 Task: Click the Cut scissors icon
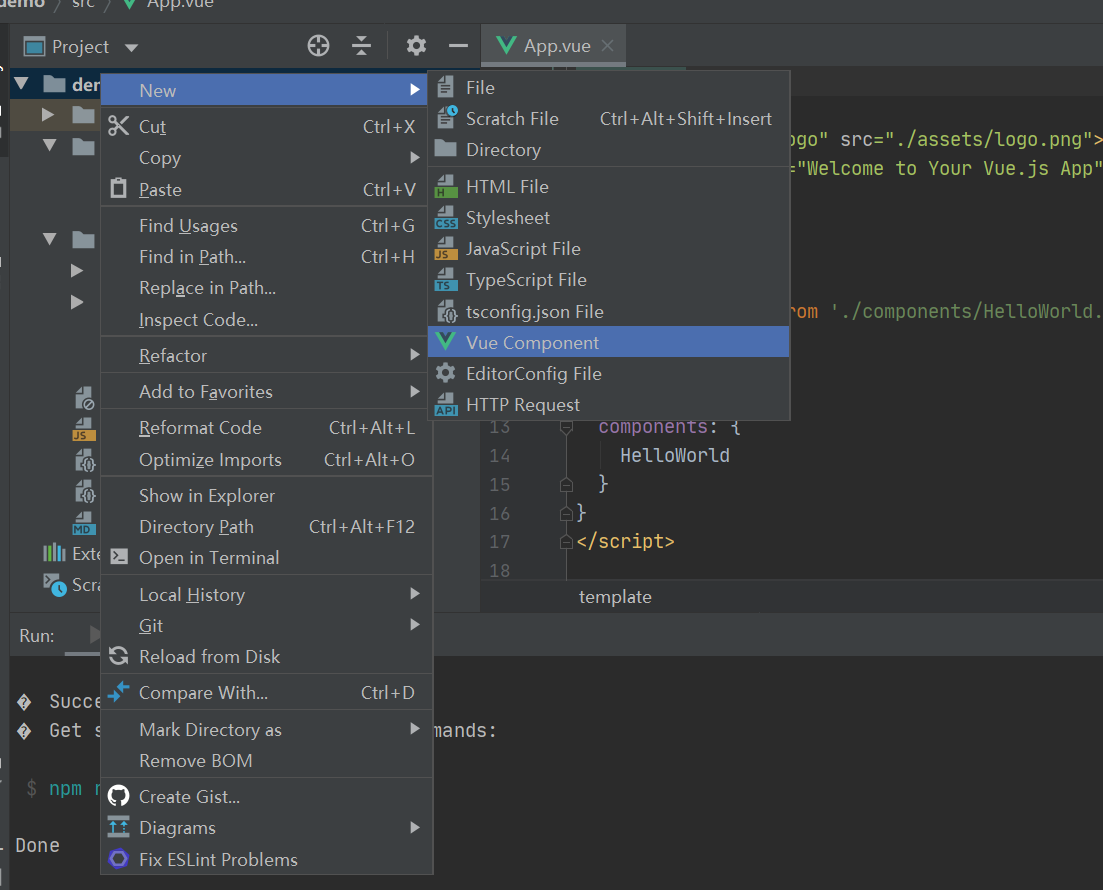(118, 126)
